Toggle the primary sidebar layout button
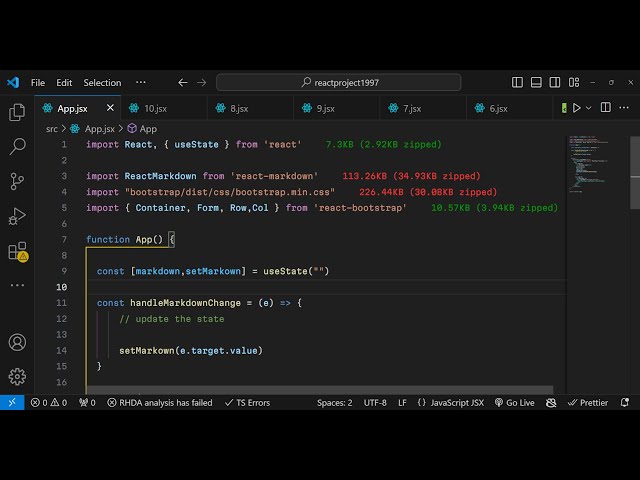Viewport: 640px width, 480px height. (x=517, y=82)
